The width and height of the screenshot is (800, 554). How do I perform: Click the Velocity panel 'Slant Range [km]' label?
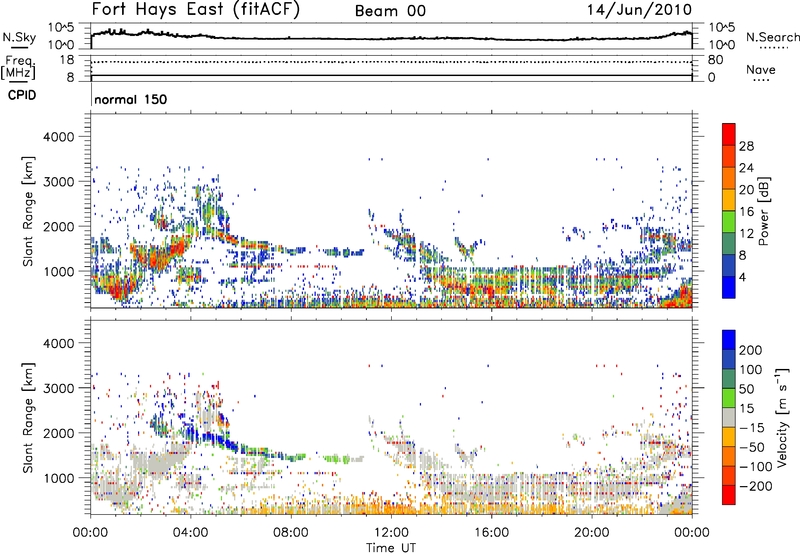28,417
